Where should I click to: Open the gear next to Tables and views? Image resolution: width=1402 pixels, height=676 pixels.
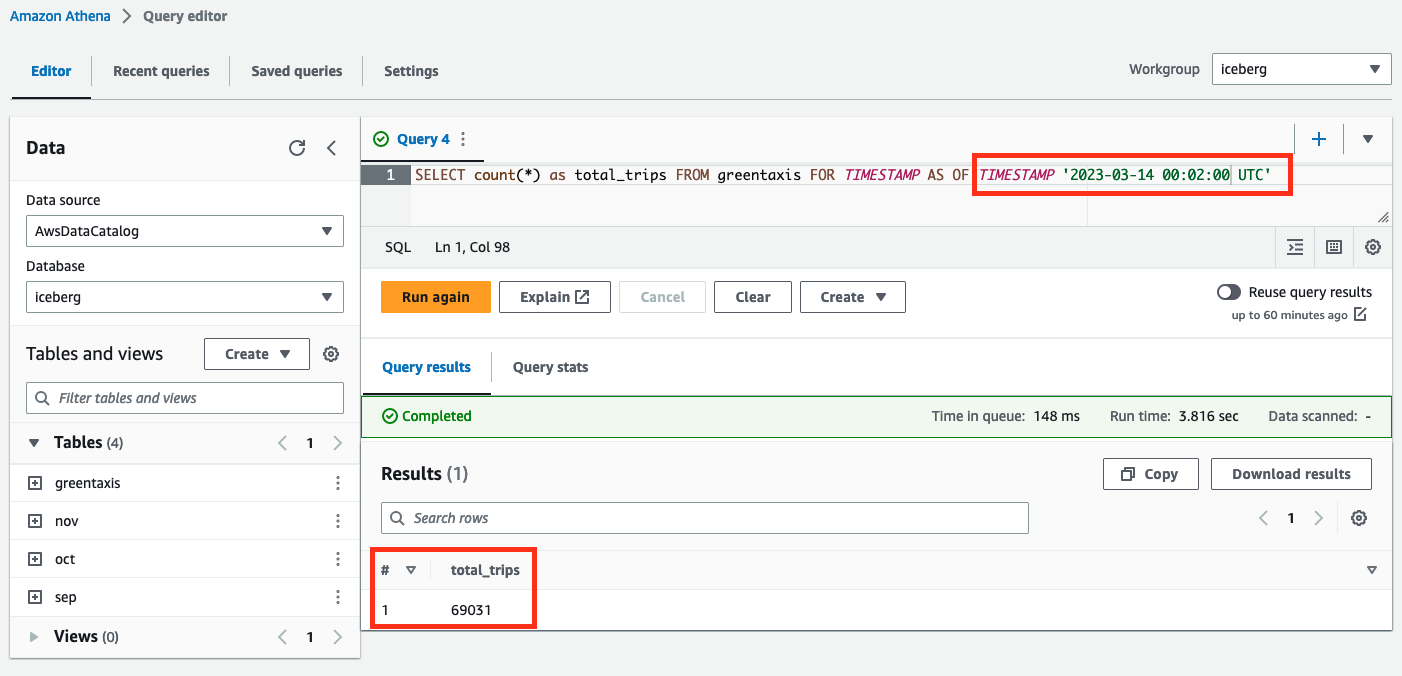[330, 353]
